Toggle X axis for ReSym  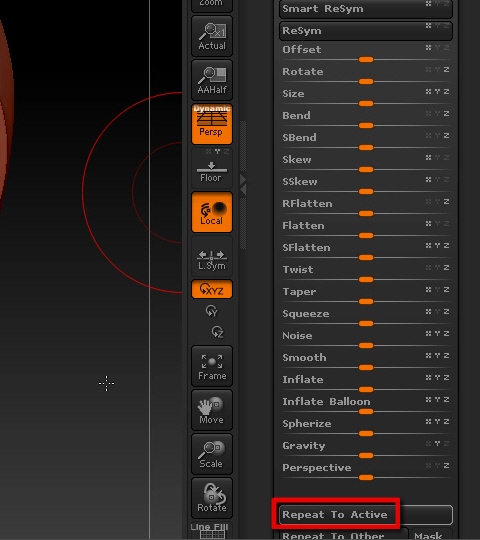coord(428,25)
